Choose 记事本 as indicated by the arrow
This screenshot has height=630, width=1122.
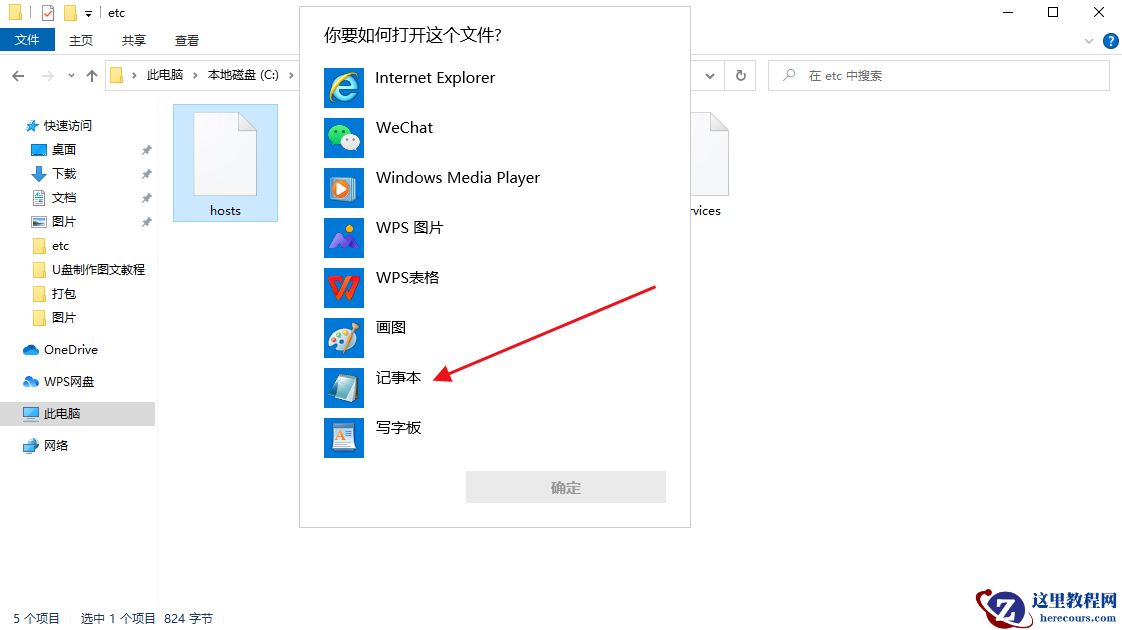click(399, 377)
